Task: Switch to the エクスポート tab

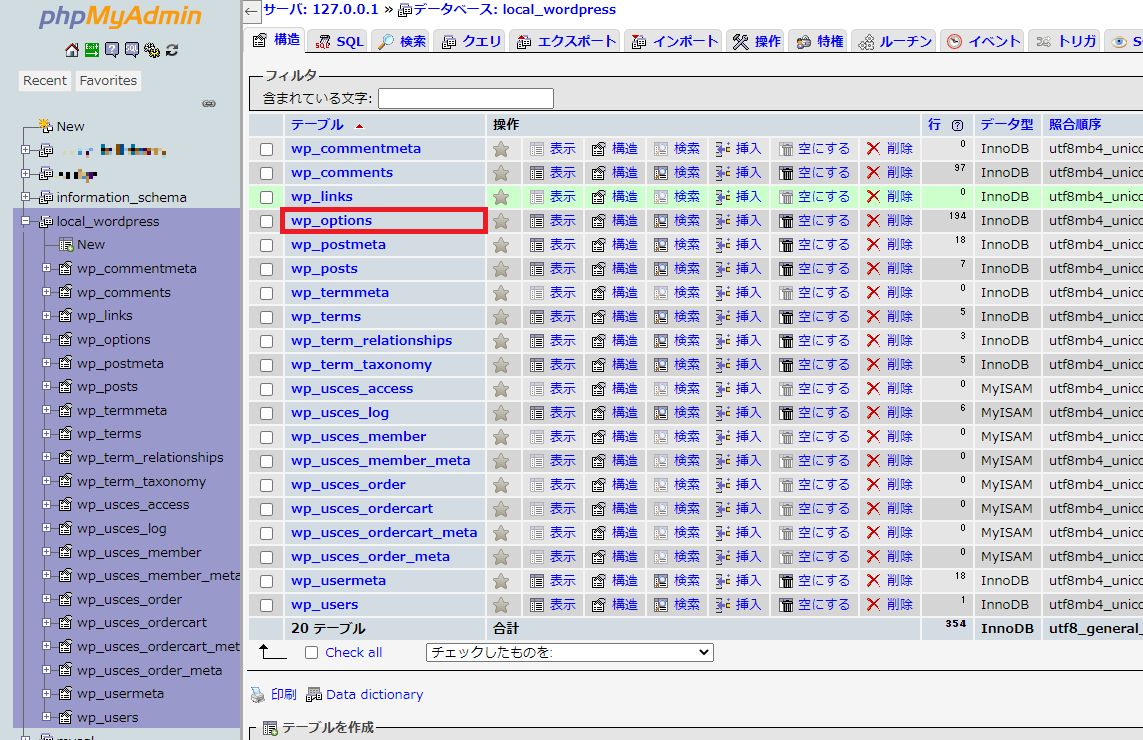Action: tap(566, 41)
